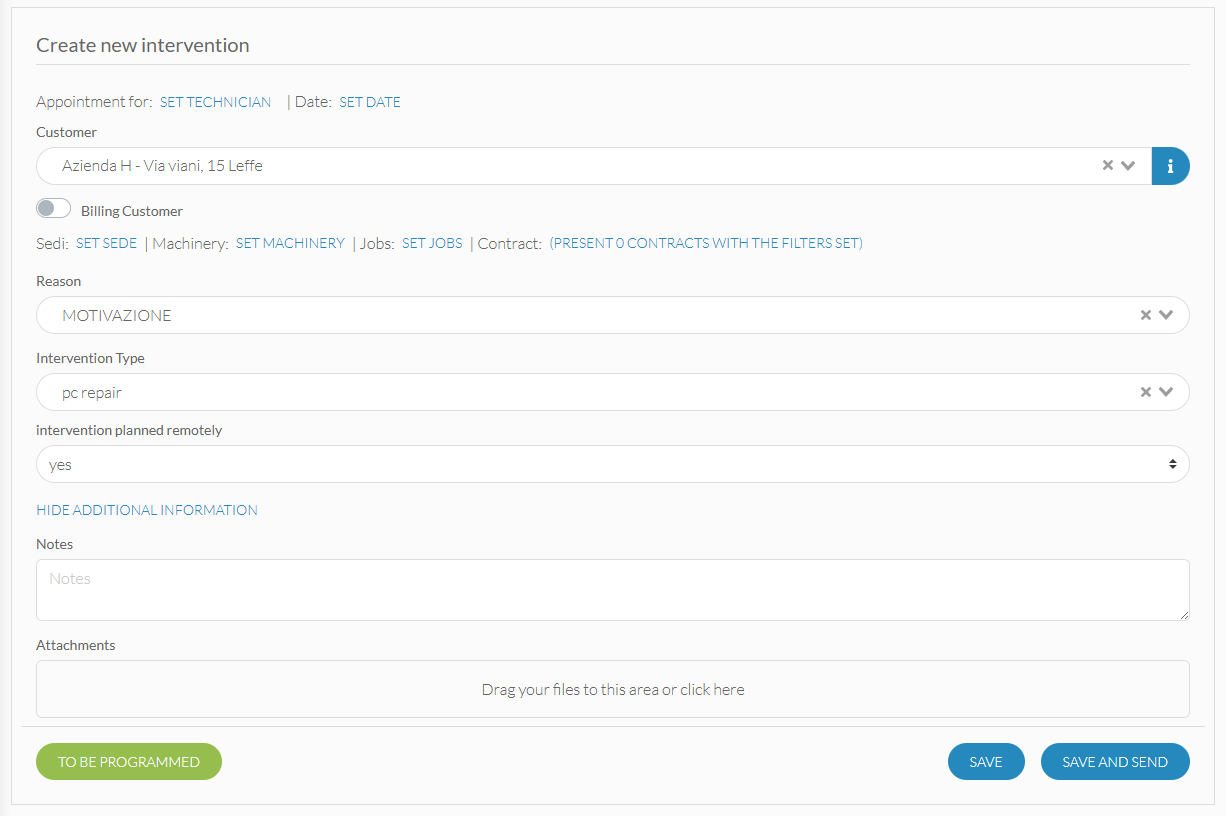Click the SAVE AND SEND button
The width and height of the screenshot is (1226, 816).
(x=1115, y=762)
